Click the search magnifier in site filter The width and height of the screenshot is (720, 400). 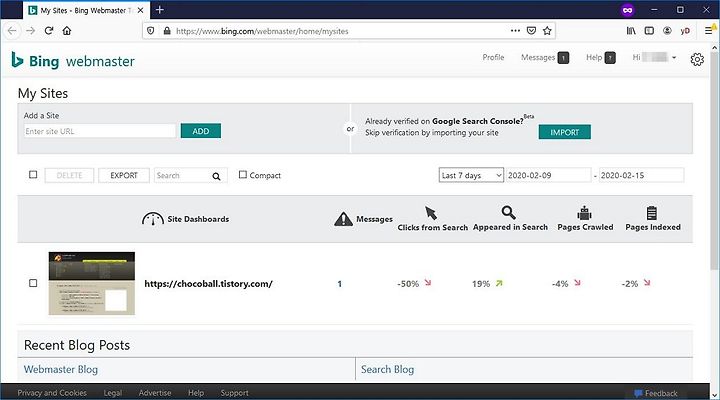tap(216, 176)
